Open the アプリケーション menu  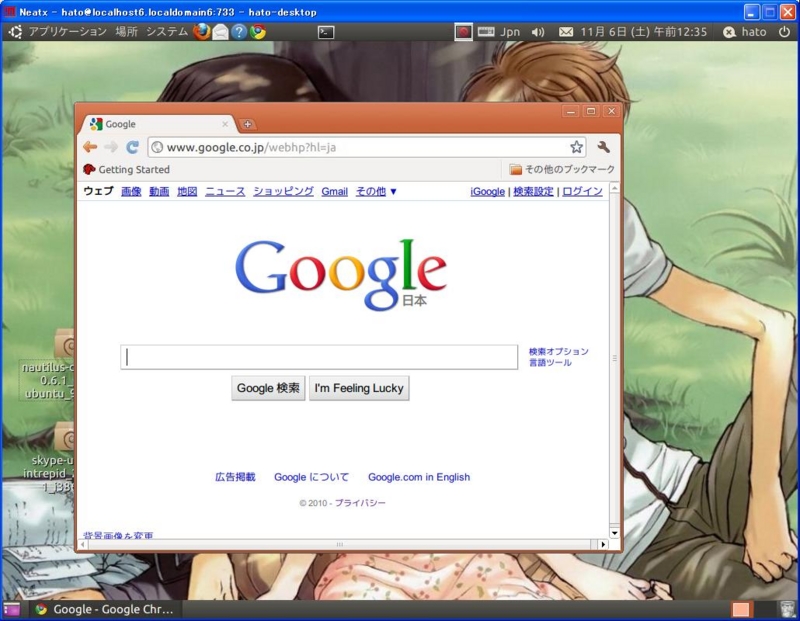[x=68, y=32]
